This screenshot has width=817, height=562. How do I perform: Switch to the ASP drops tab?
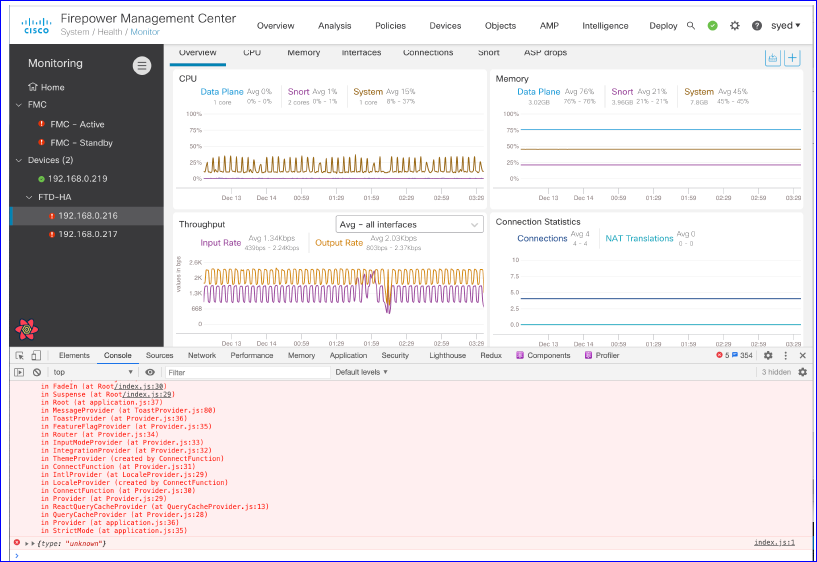[x=545, y=53]
